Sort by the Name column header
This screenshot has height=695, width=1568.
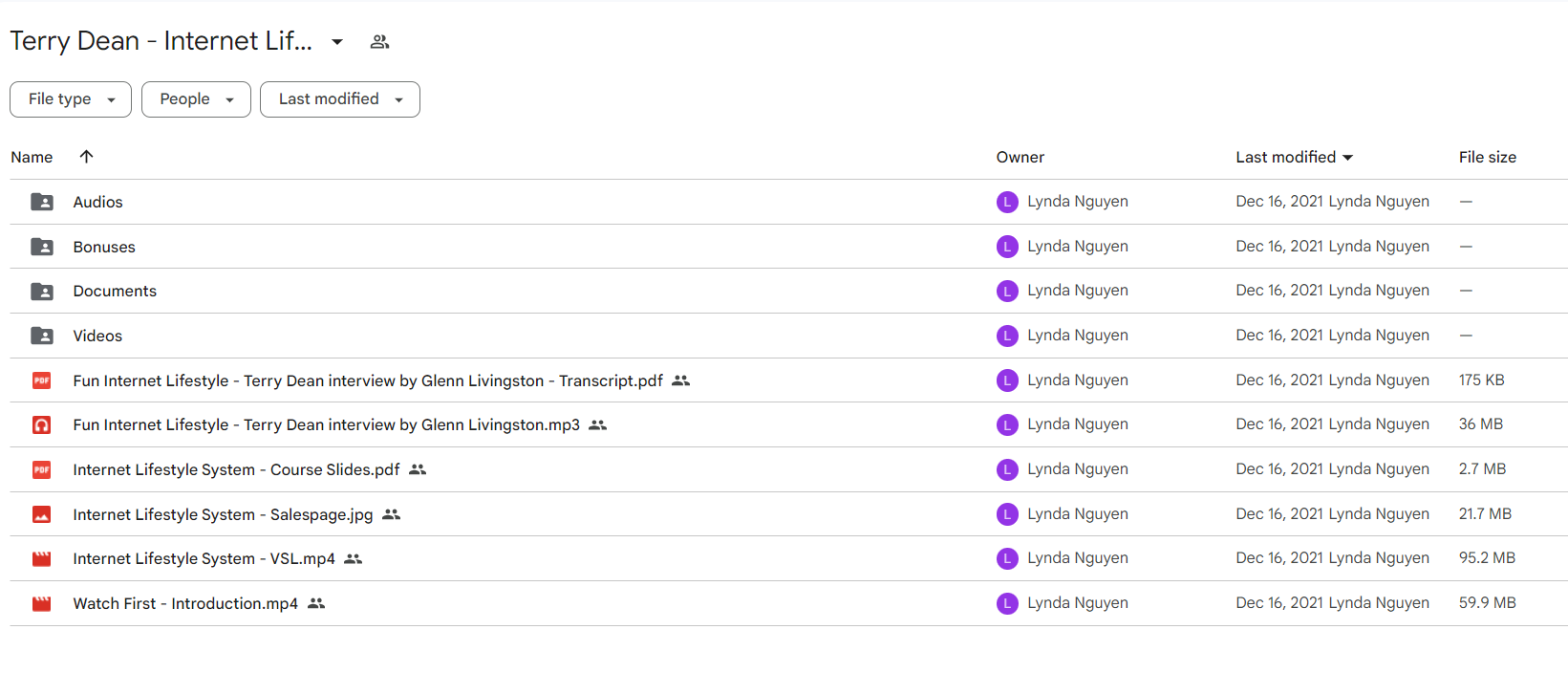(32, 157)
